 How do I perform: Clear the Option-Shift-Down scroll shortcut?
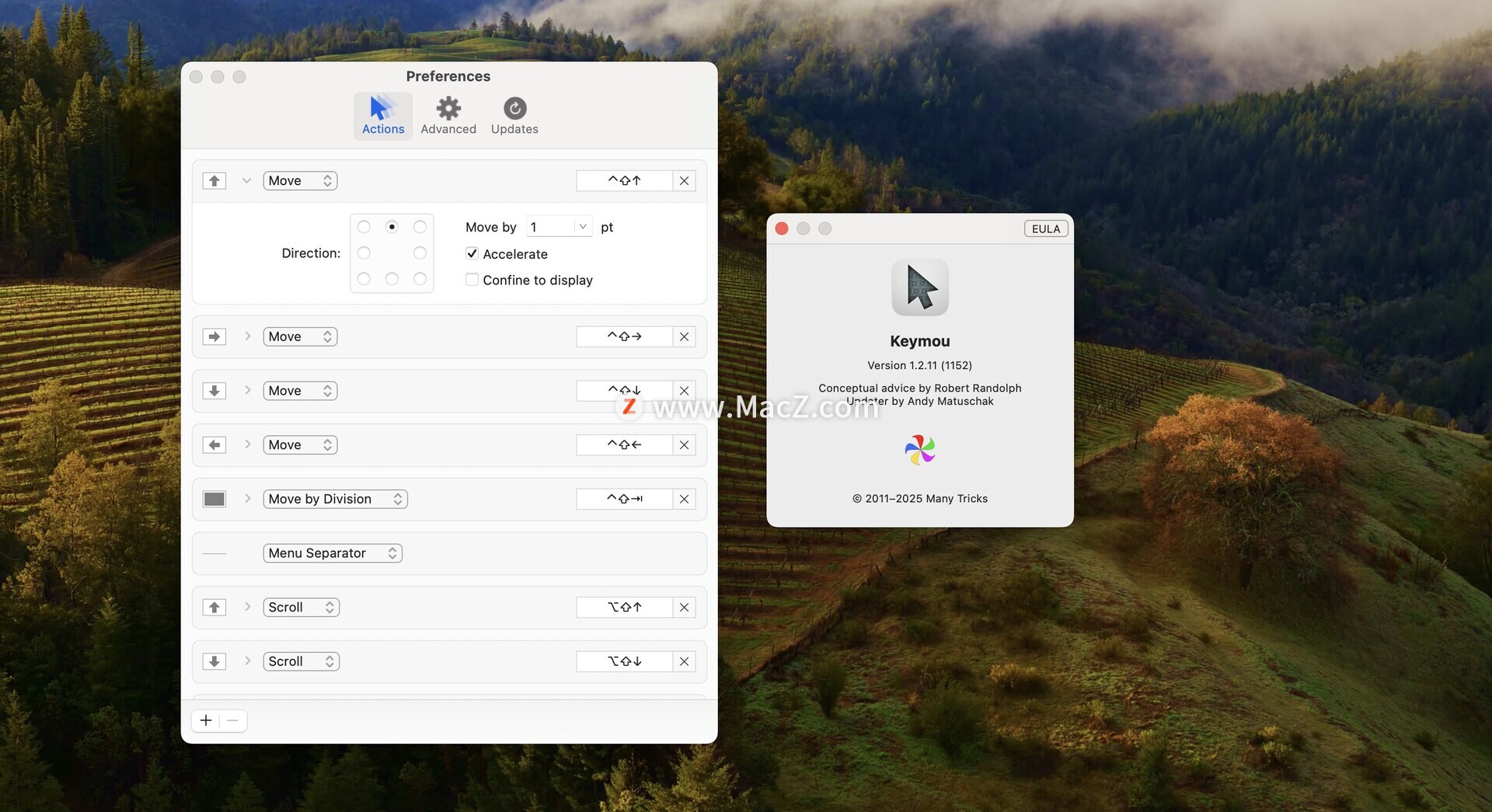(x=684, y=662)
